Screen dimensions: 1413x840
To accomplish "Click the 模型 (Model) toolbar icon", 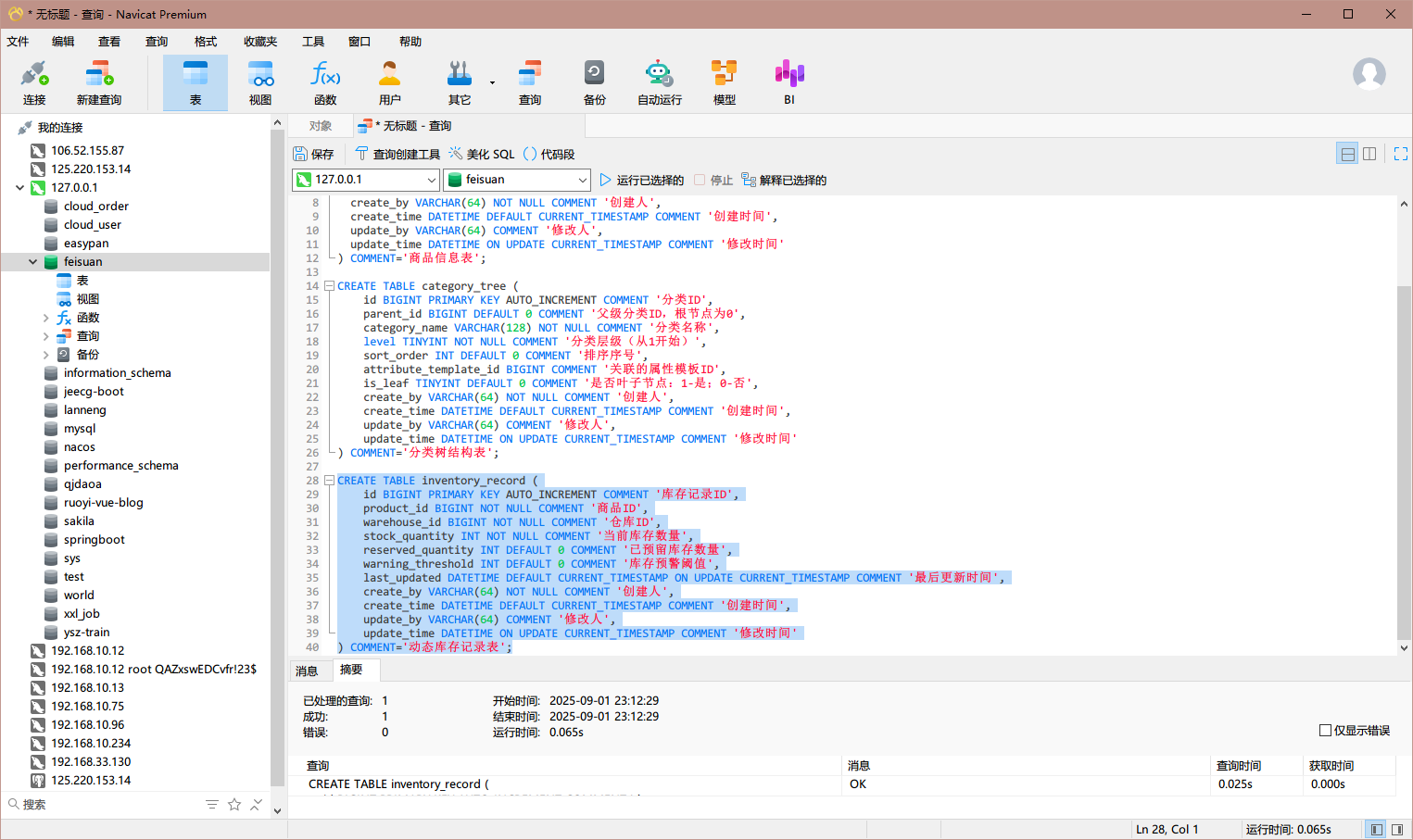I will pyautogui.click(x=725, y=82).
